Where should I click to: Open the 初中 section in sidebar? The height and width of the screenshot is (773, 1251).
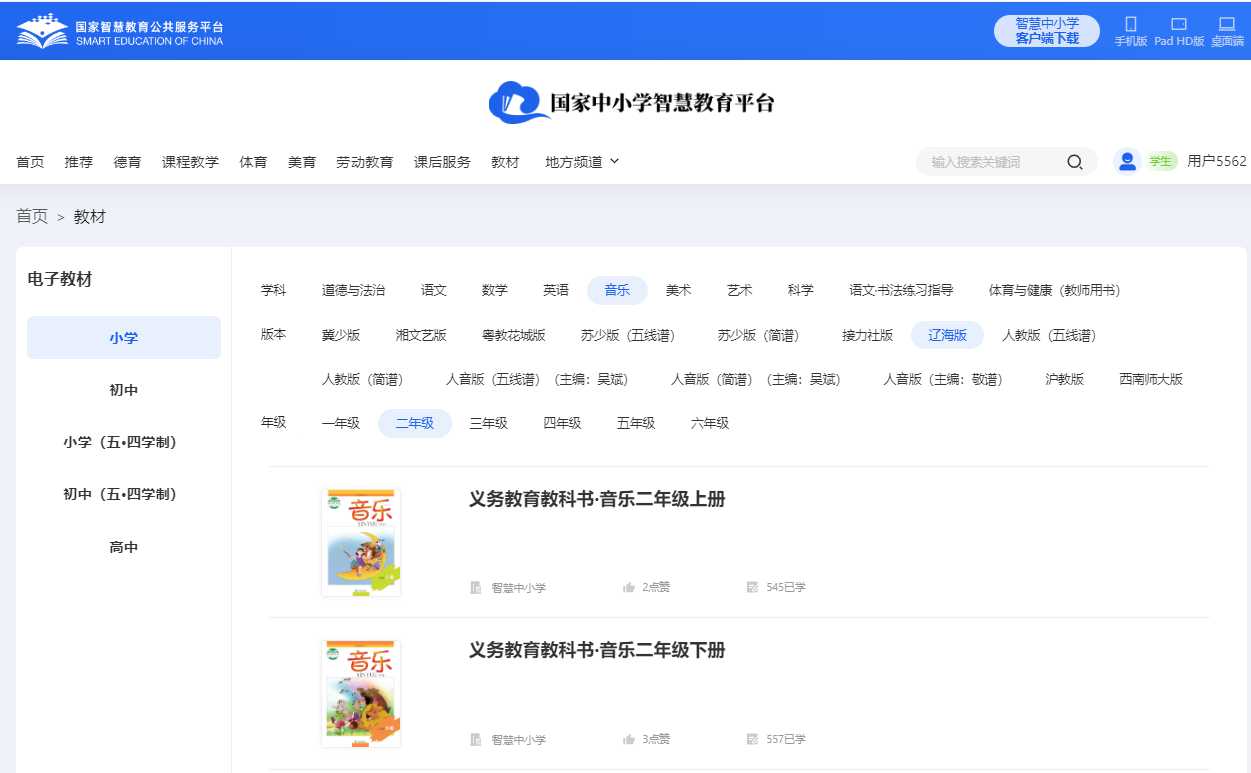124,390
